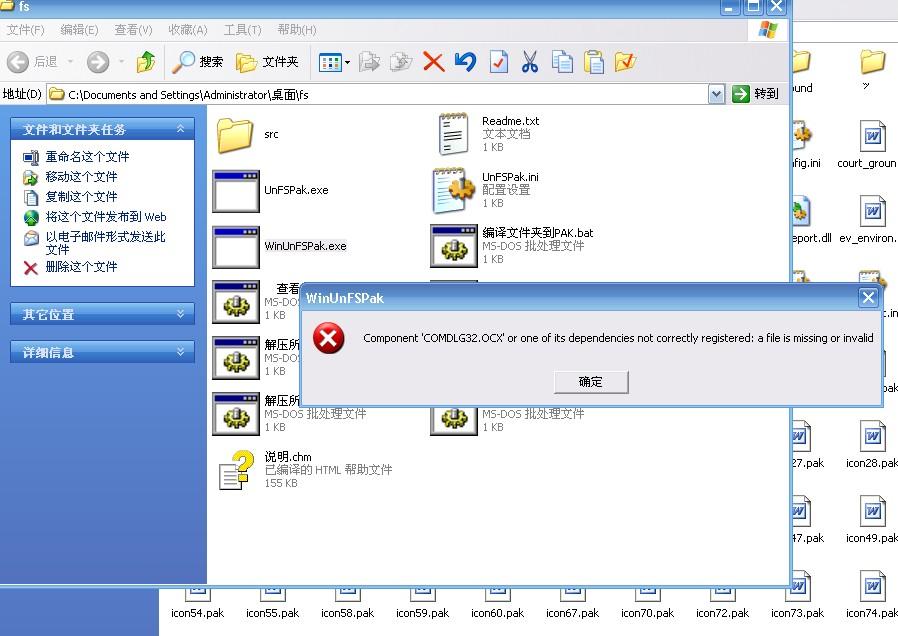Click the Cut scissors toolbar icon
Image resolution: width=898 pixels, height=636 pixels.
click(530, 62)
